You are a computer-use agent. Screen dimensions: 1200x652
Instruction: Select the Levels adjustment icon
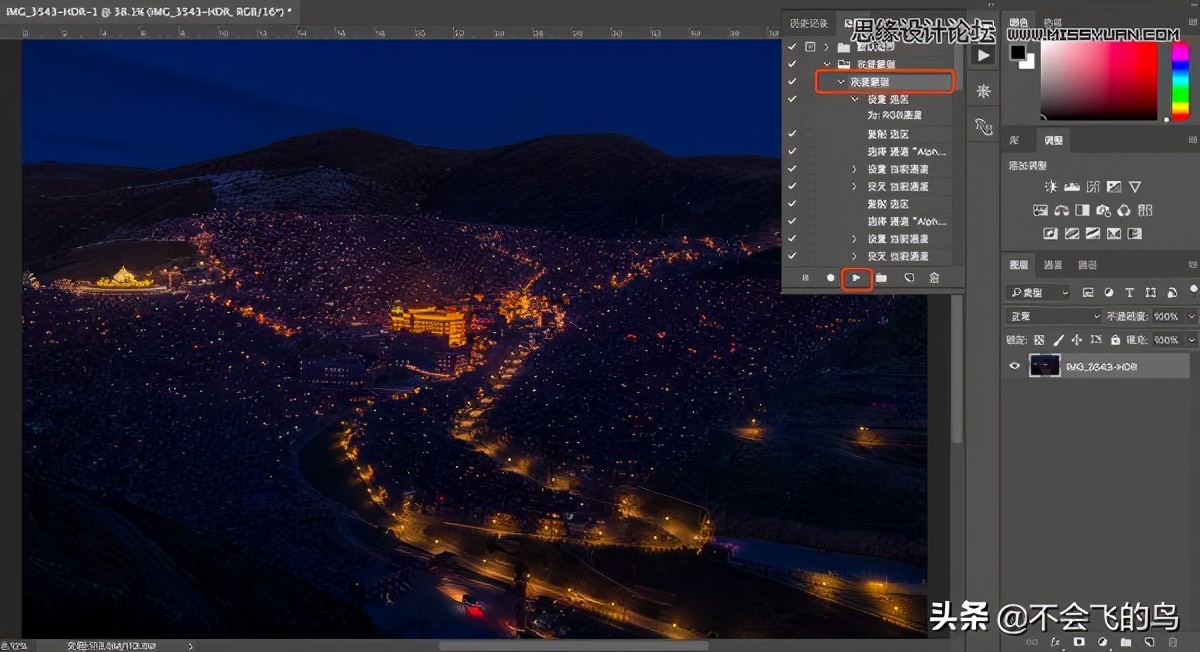(1072, 187)
